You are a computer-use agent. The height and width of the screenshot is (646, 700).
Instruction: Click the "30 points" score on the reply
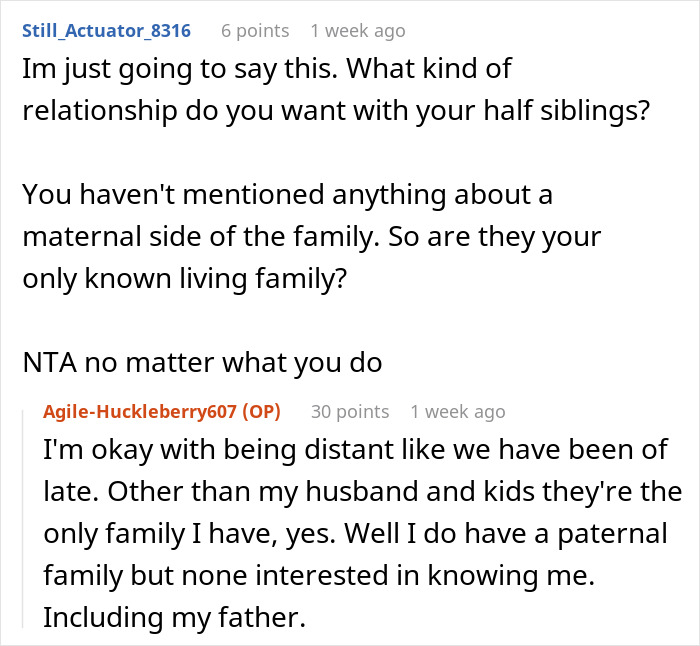tap(349, 412)
